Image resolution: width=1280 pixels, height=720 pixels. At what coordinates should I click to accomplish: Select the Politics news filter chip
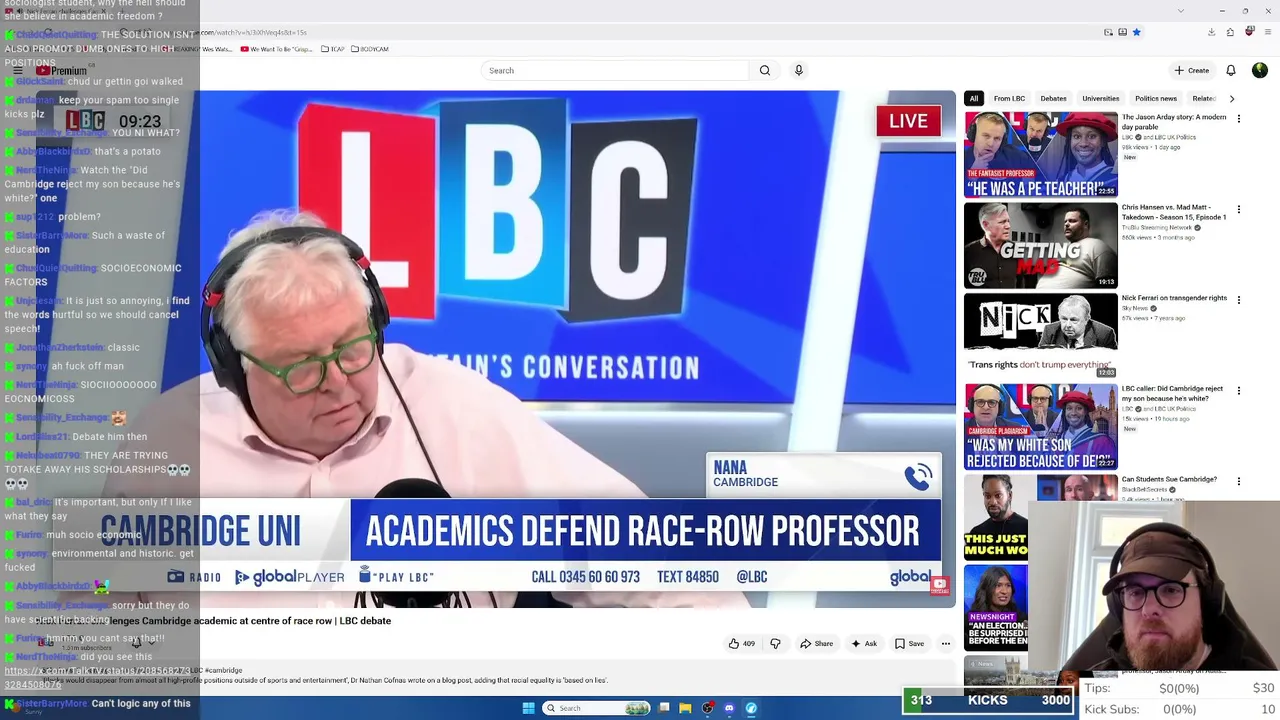pos(1155,99)
